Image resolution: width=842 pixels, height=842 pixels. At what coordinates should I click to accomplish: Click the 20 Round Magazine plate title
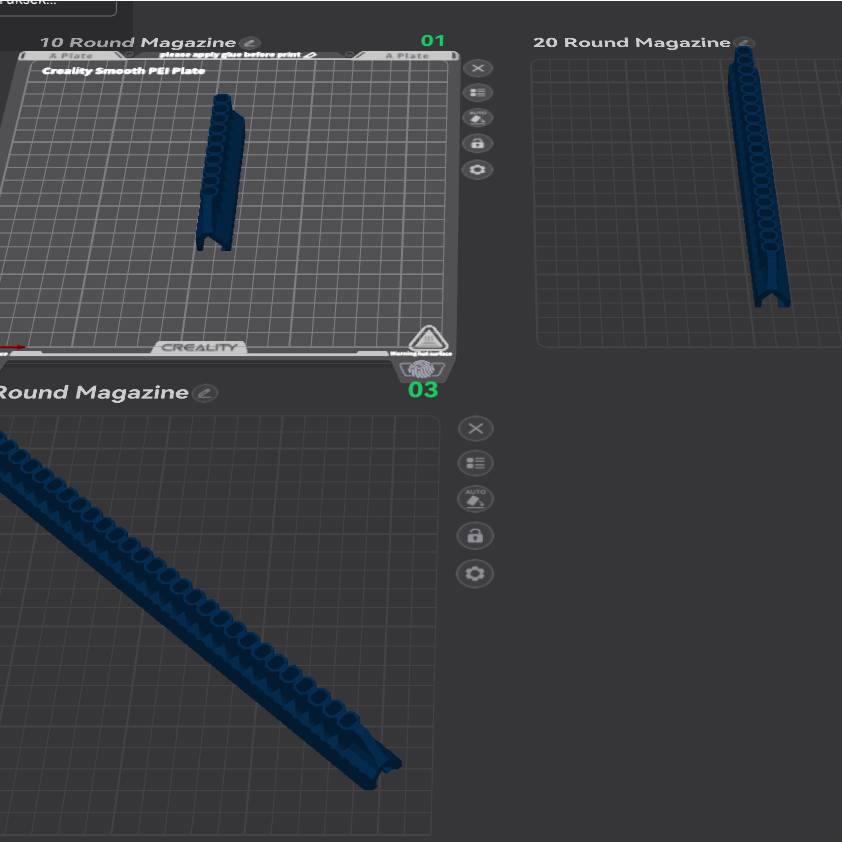click(632, 43)
